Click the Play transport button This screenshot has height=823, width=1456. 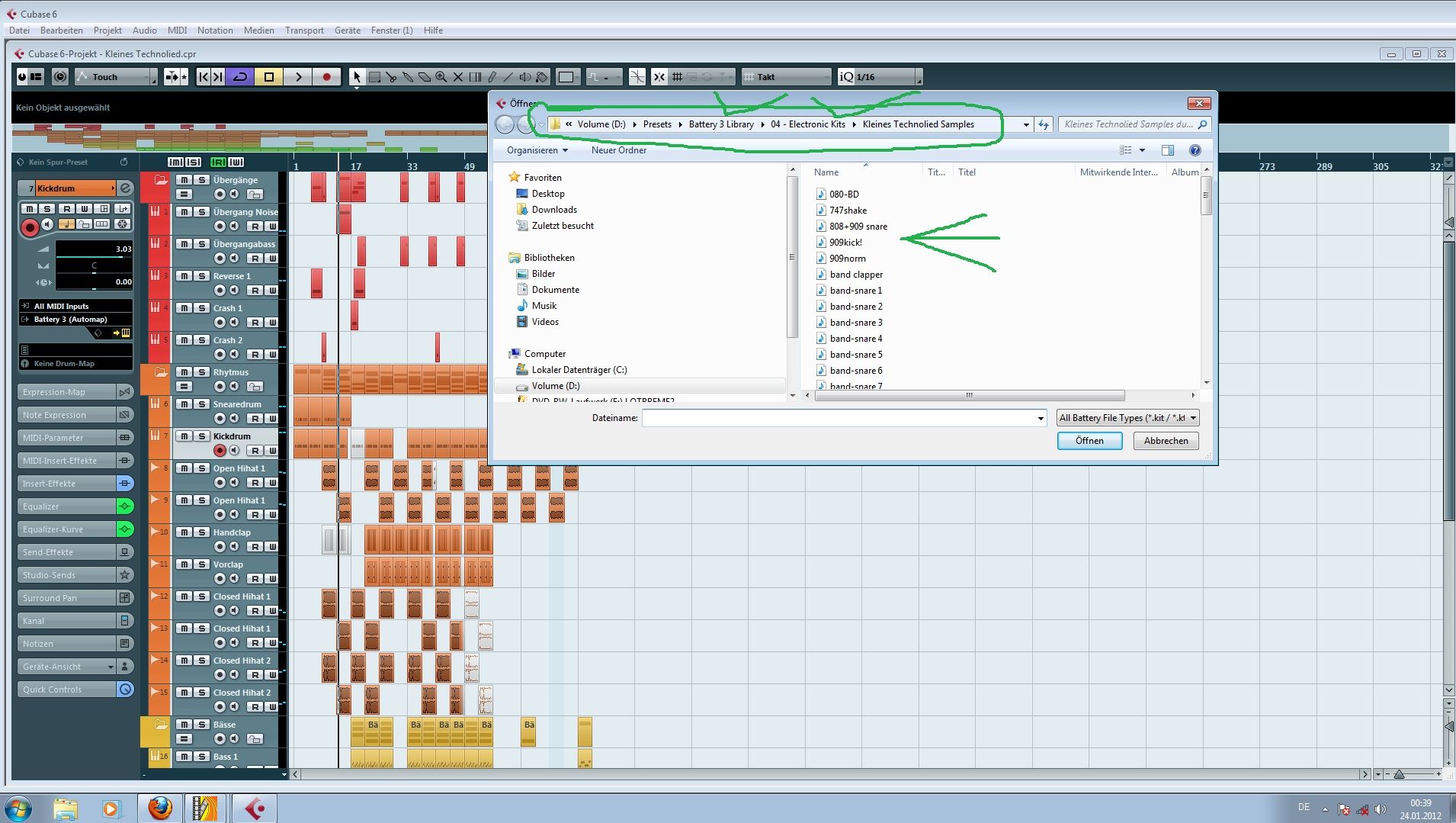click(x=298, y=77)
